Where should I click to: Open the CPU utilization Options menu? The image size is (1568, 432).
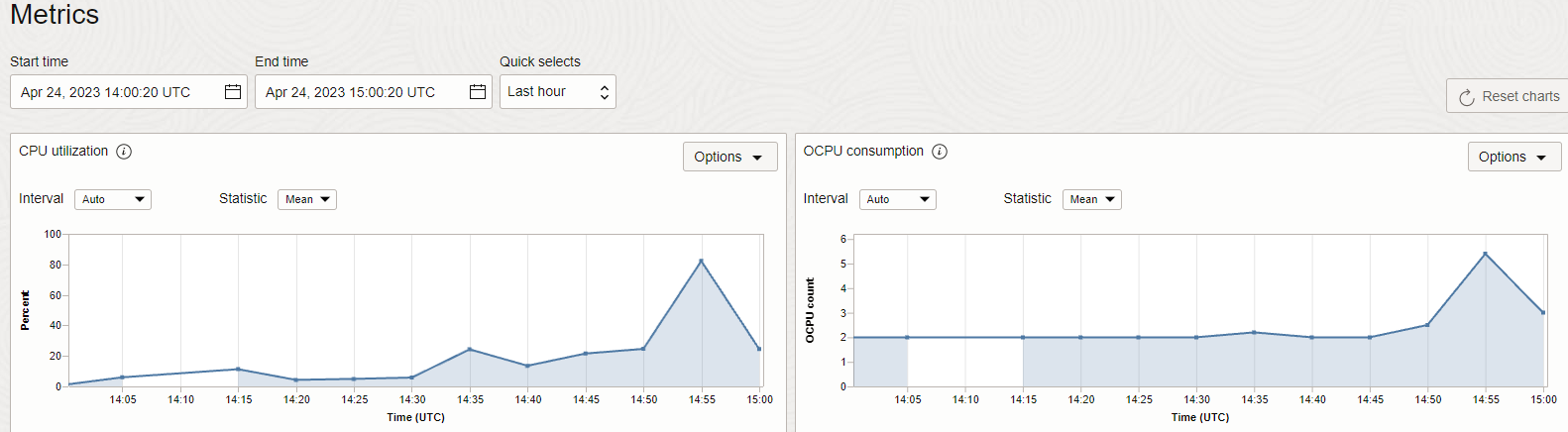click(729, 157)
